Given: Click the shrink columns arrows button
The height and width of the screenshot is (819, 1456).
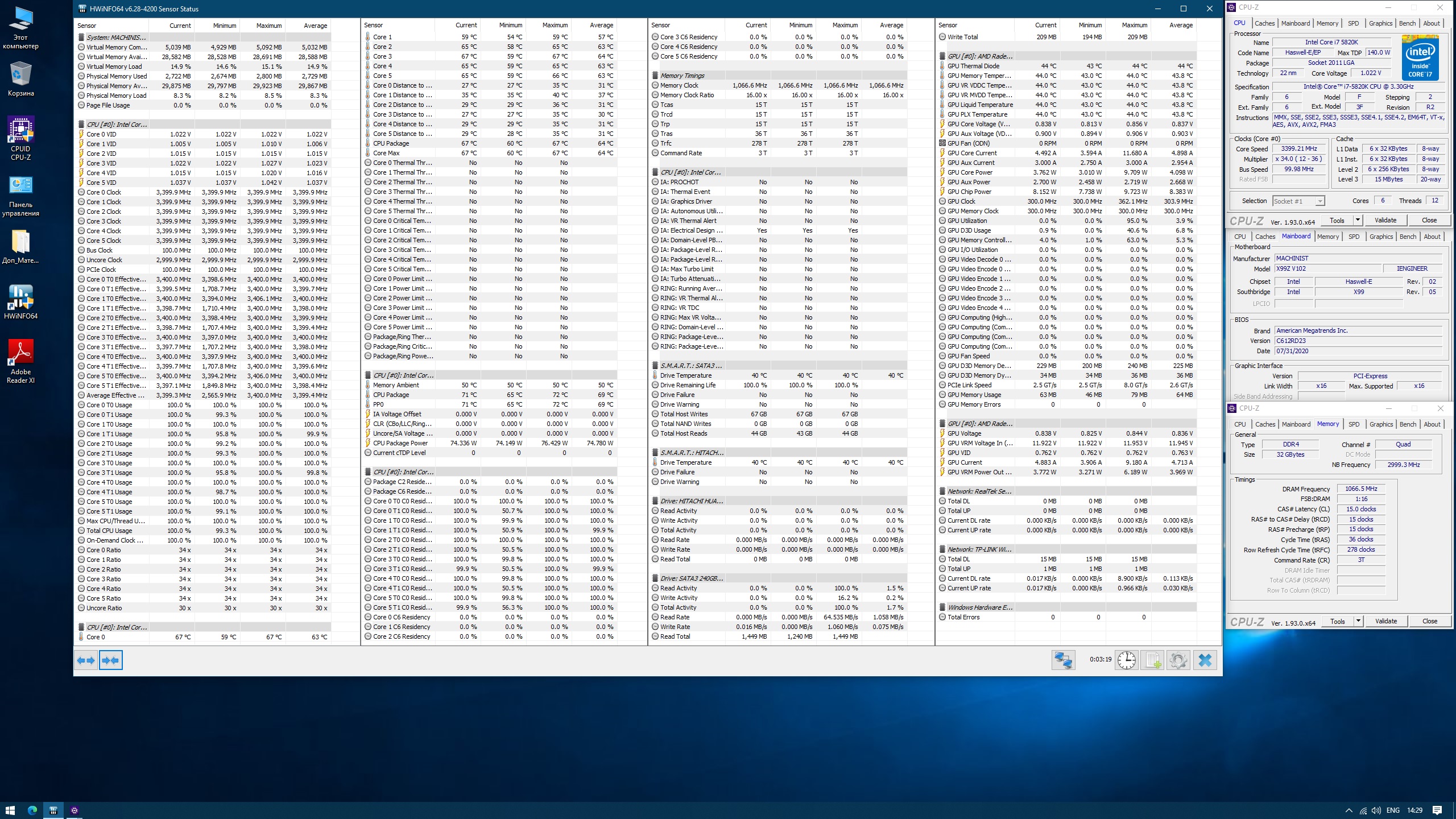Looking at the screenshot, I should [x=111, y=660].
